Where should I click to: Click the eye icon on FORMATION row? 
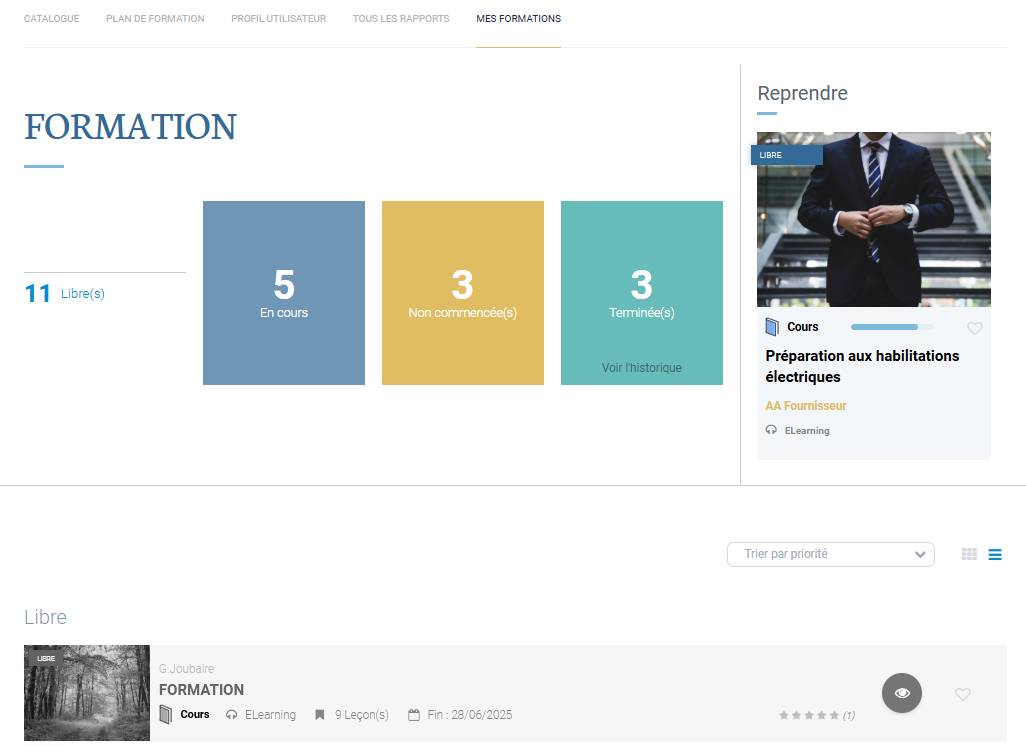coord(902,693)
